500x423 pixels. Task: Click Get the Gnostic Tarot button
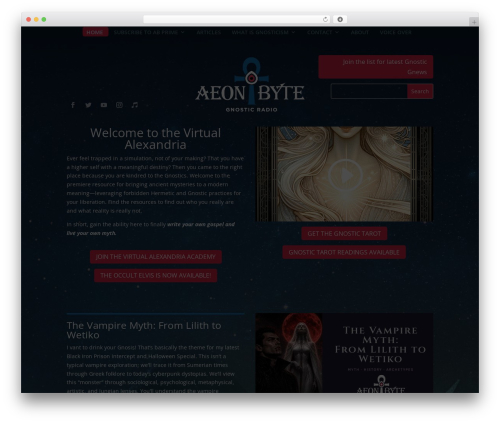(344, 234)
